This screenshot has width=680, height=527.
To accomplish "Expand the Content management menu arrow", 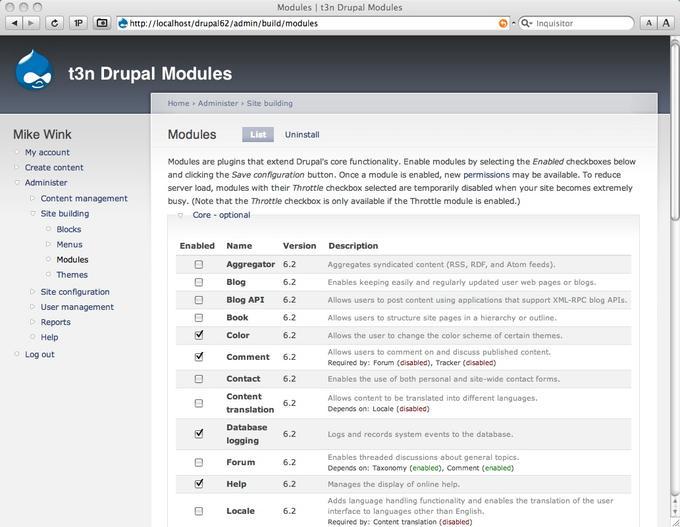I will (33, 198).
